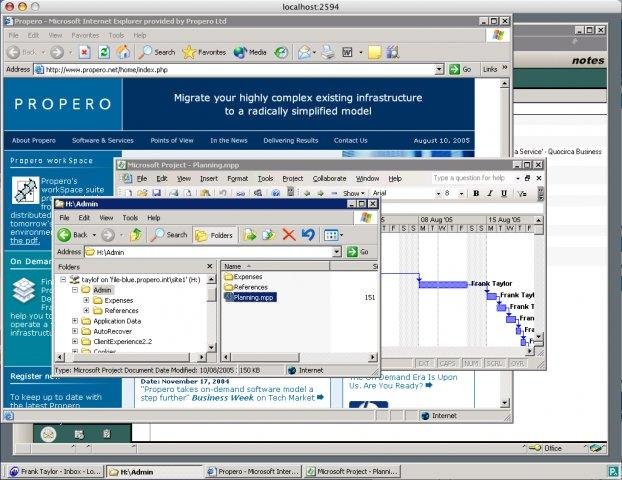Open Tools menu in H:\Admin window
The height and width of the screenshot is (480, 622).
click(130, 218)
